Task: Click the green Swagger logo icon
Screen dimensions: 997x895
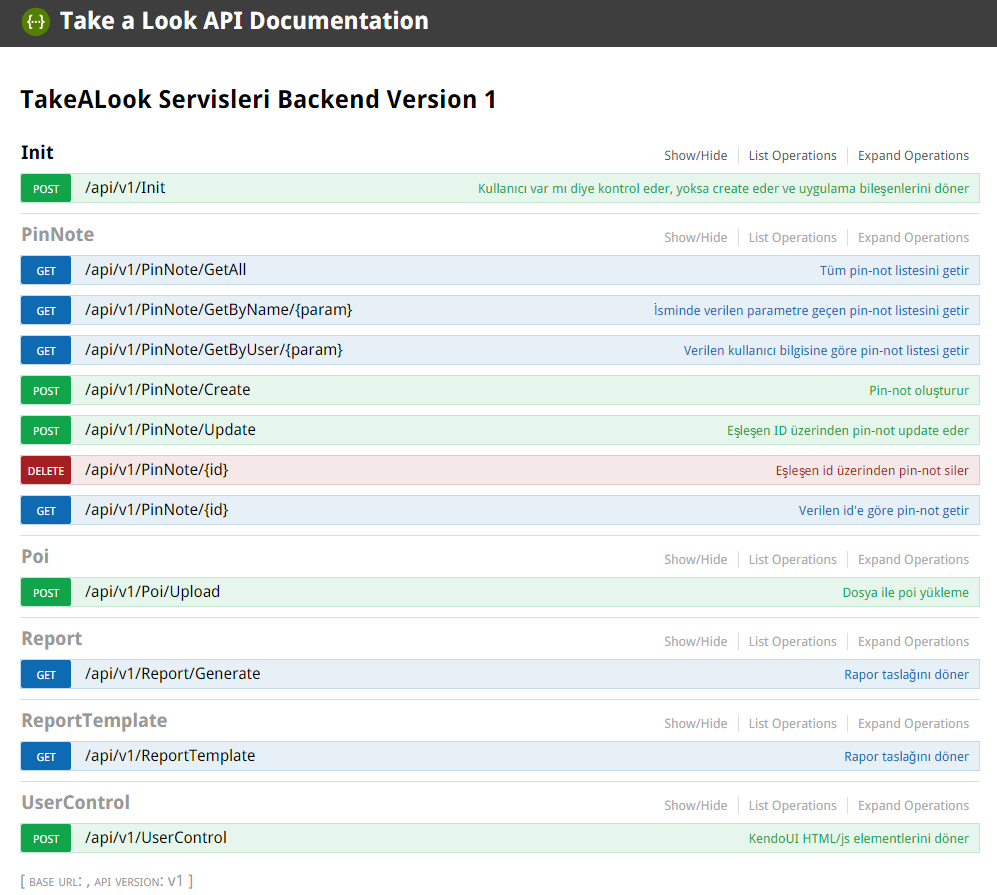Action: [x=36, y=22]
